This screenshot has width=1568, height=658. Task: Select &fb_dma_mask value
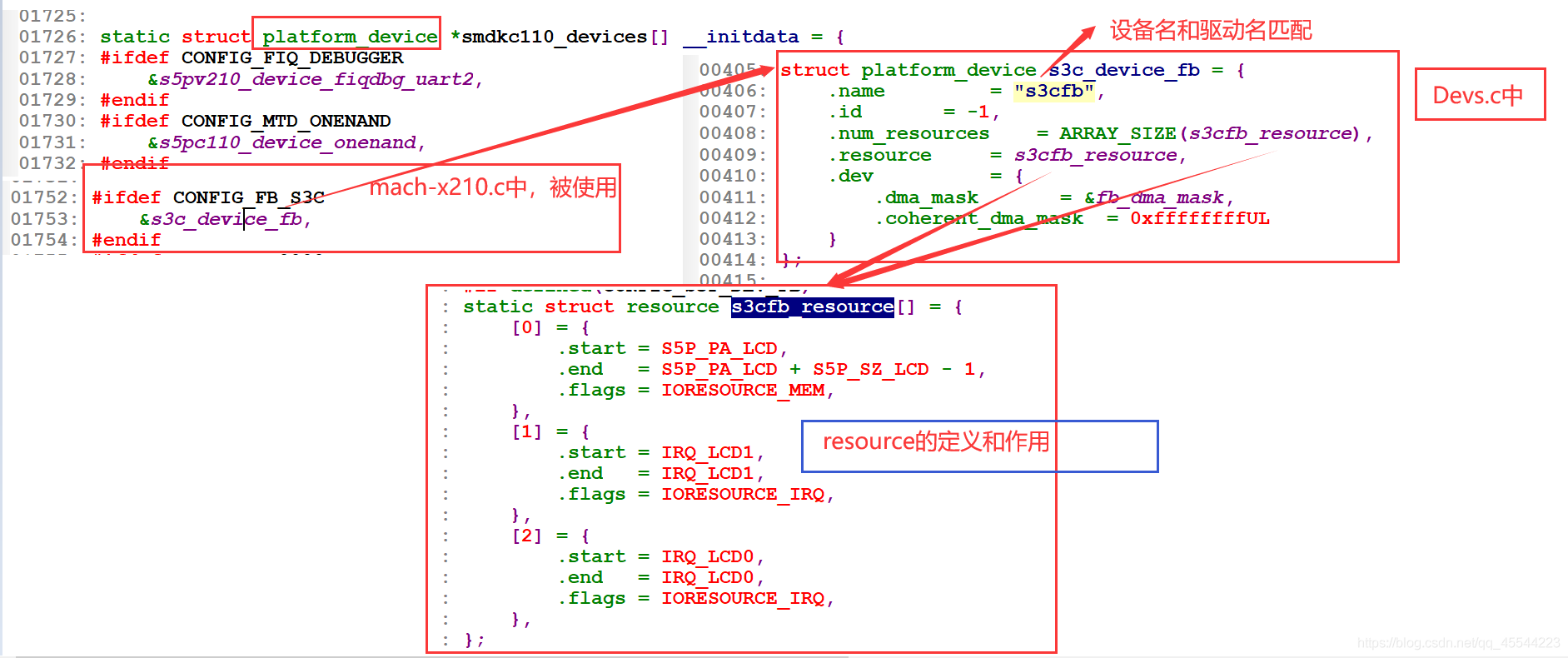[x=1154, y=197]
